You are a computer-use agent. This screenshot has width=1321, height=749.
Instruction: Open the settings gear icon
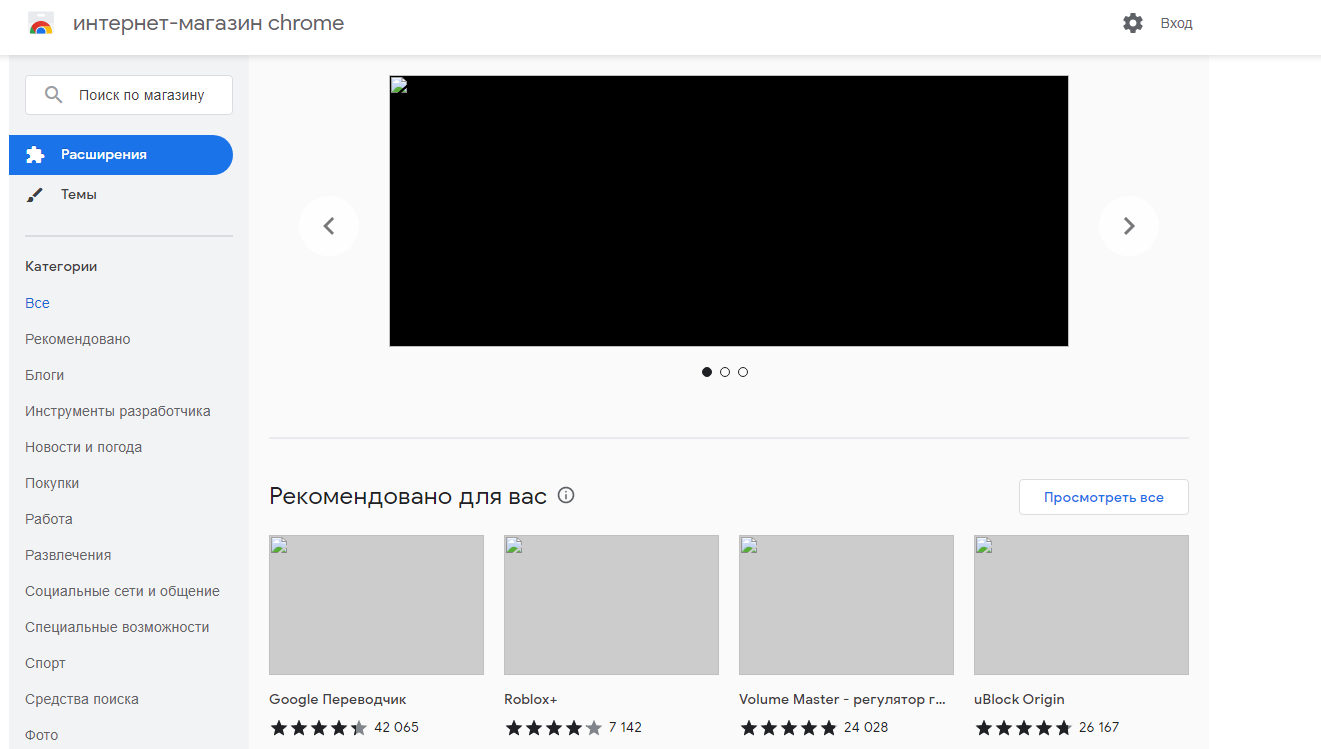1132,22
